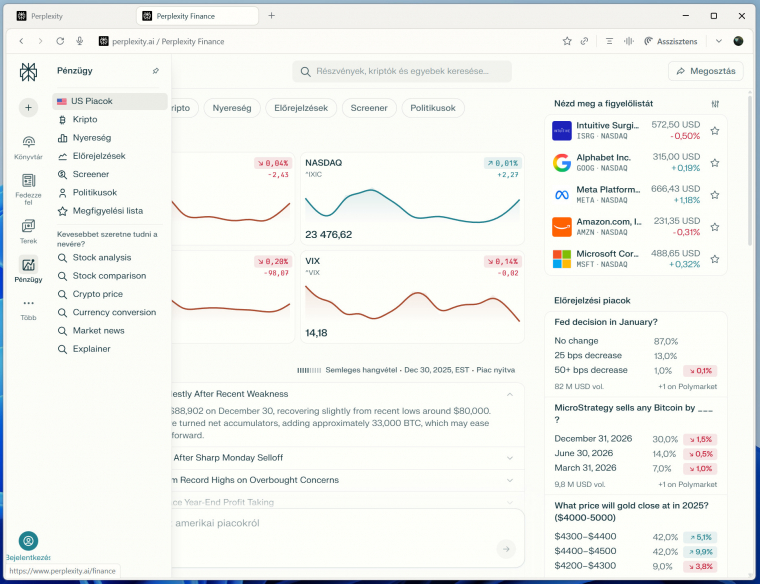Toggle watchlist star for Intuitive Surgical
Image resolution: width=760 pixels, height=584 pixels.
click(714, 131)
